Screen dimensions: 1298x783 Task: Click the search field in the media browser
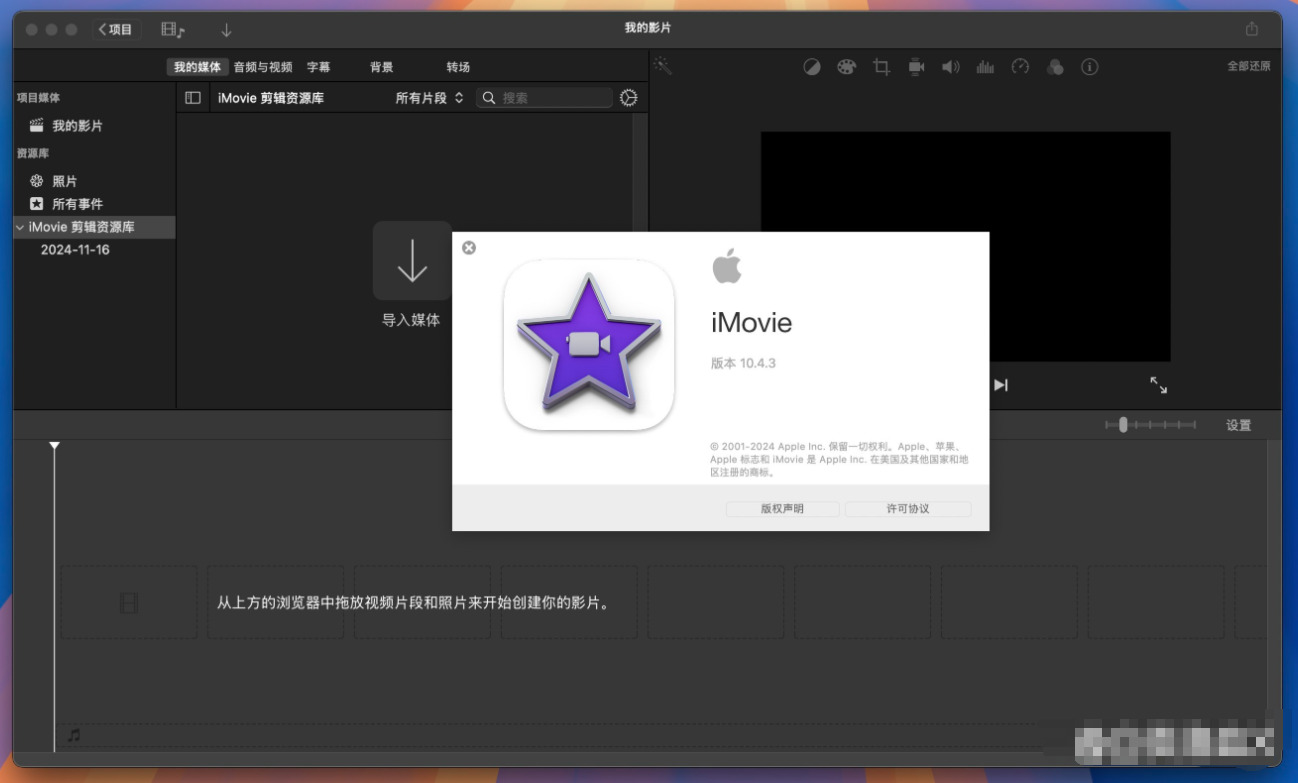click(x=544, y=98)
